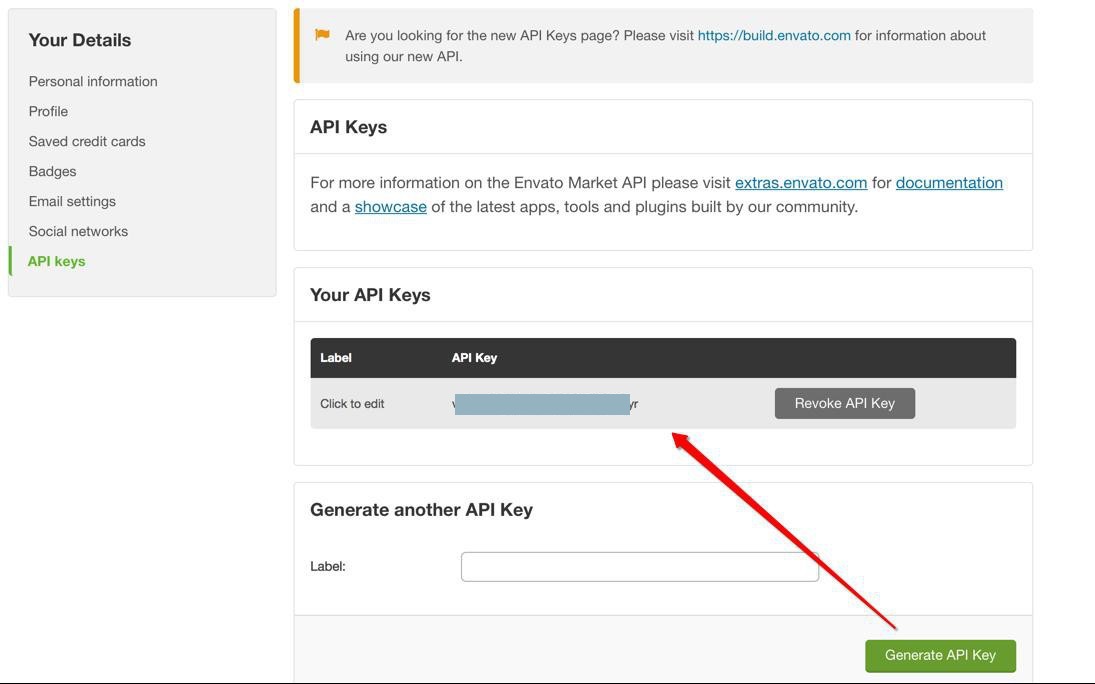The height and width of the screenshot is (684, 1095).
Task: Open the documentation link
Action: click(x=949, y=183)
